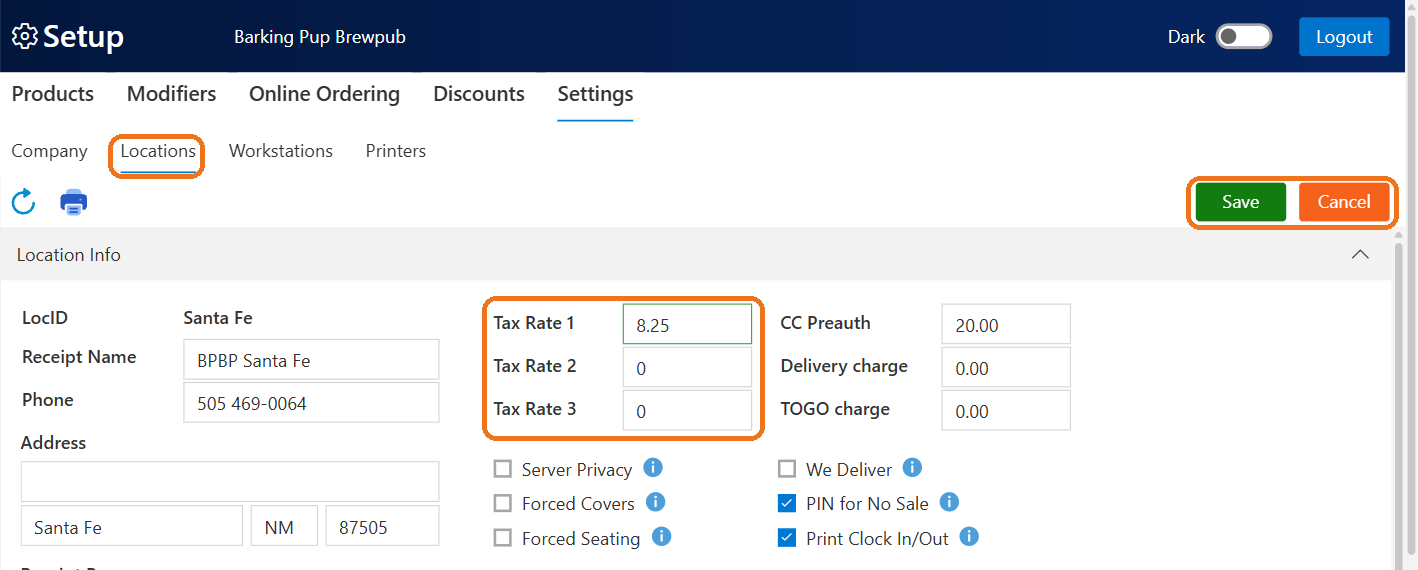Viewport: 1418px width, 570px height.
Task: Open the Discounts menu
Action: click(479, 94)
